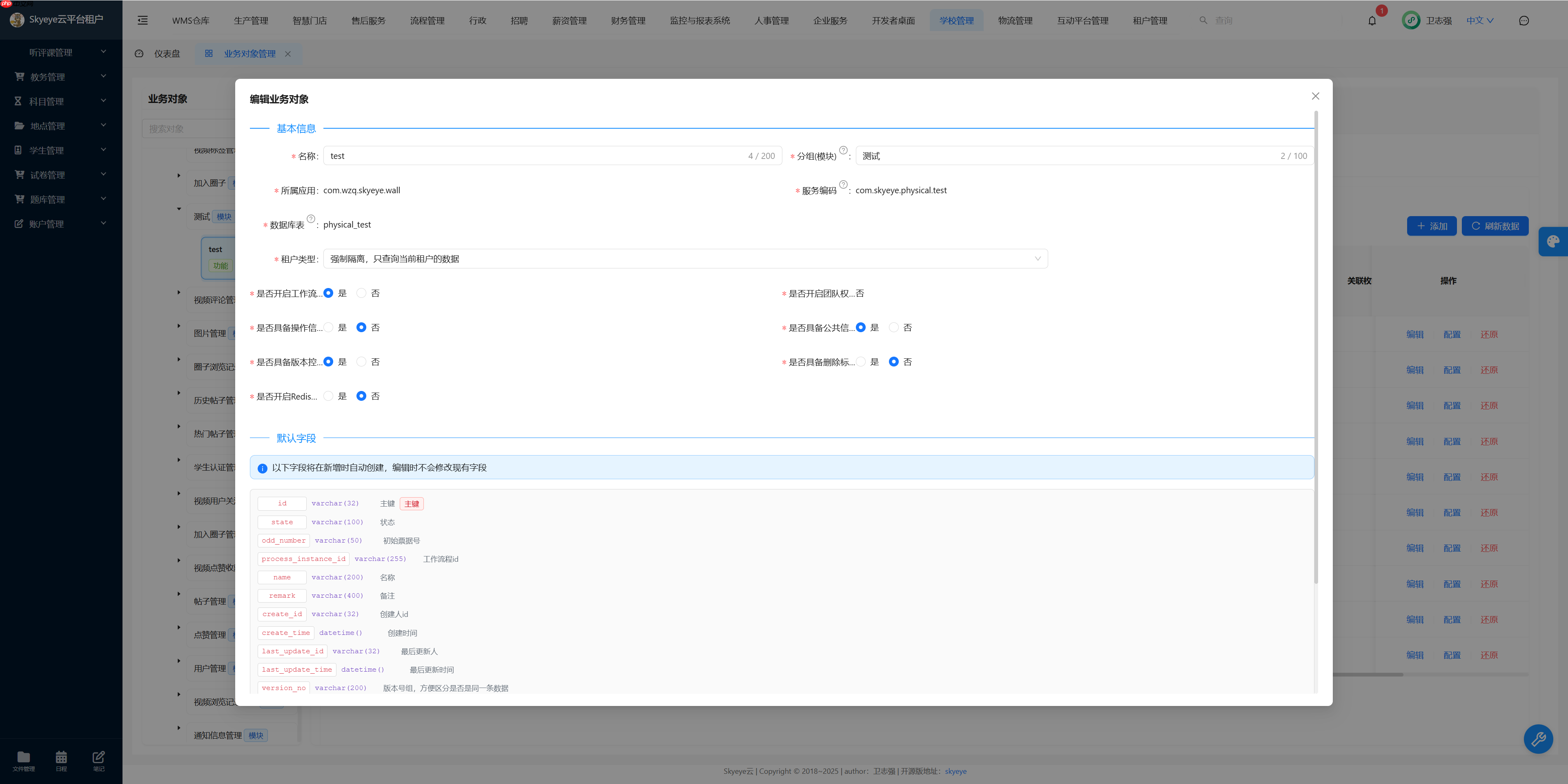Open the 分组(模块) help question-mark icon
The height and width of the screenshot is (784, 1568).
click(x=843, y=150)
